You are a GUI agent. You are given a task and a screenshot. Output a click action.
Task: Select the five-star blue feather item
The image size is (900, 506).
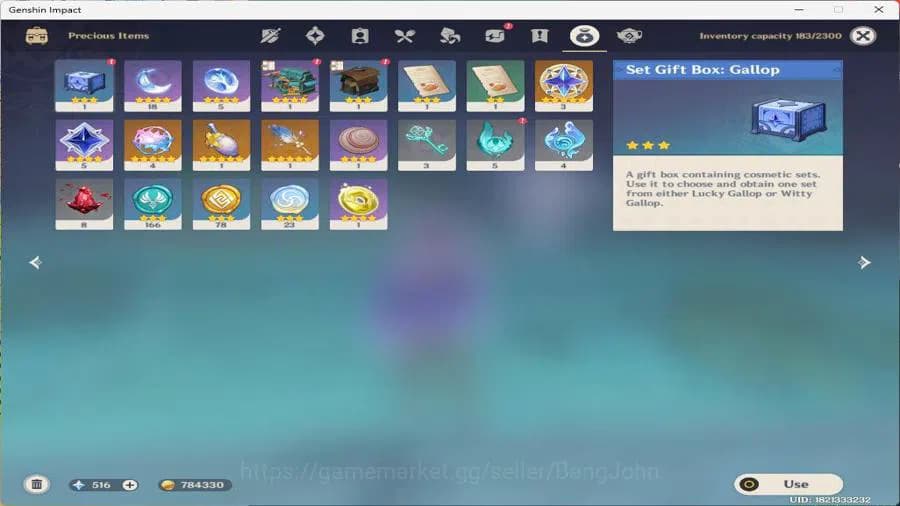point(290,145)
